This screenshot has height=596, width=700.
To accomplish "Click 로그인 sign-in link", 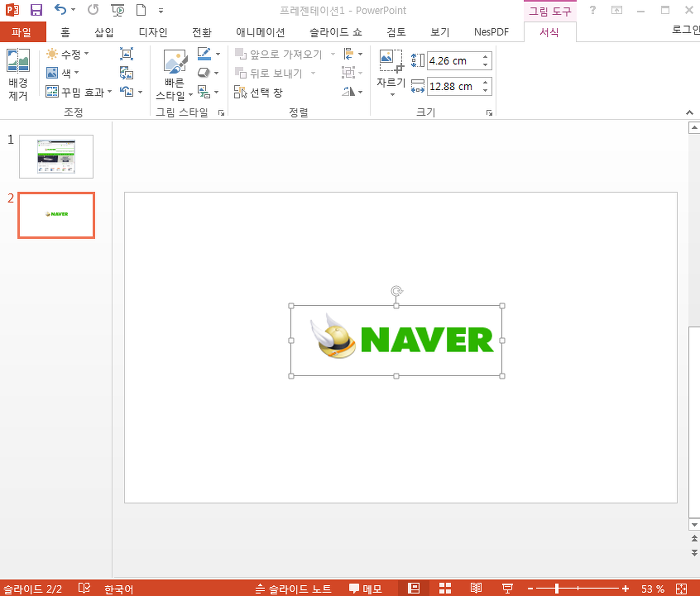I will click(x=686, y=30).
